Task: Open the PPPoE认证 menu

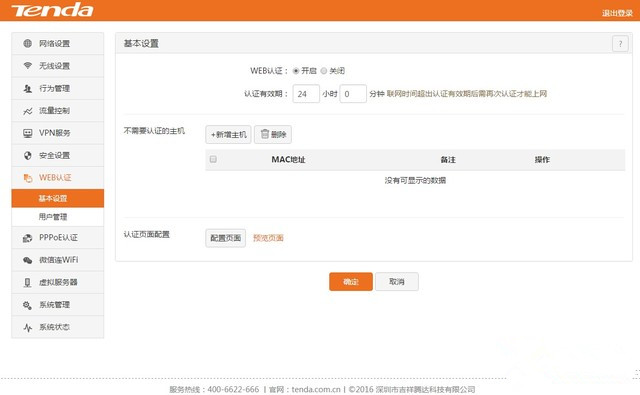Action: point(58,237)
